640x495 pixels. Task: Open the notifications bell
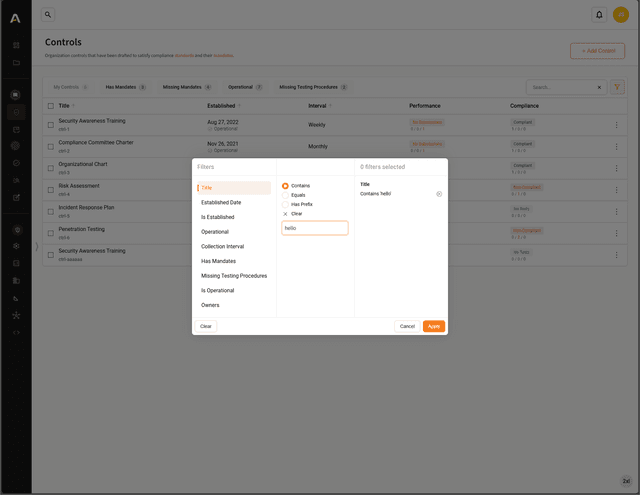coord(599,15)
